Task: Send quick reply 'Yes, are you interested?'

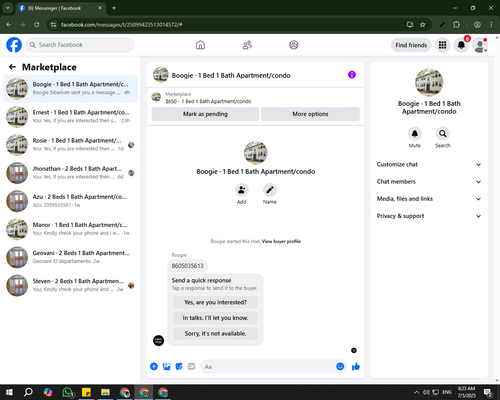Action: click(215, 302)
